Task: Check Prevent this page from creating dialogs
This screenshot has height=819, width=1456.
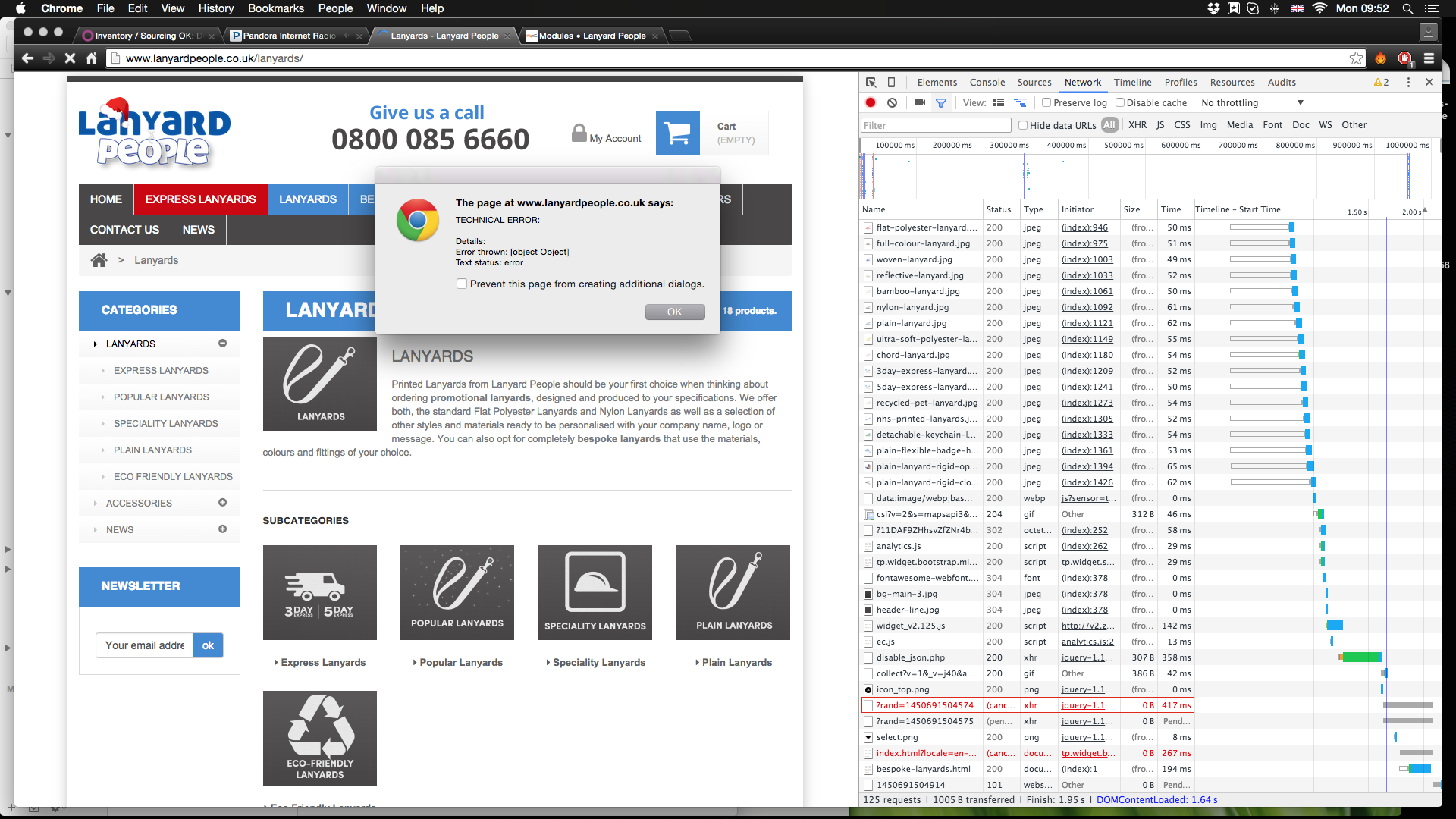Action: [x=462, y=284]
